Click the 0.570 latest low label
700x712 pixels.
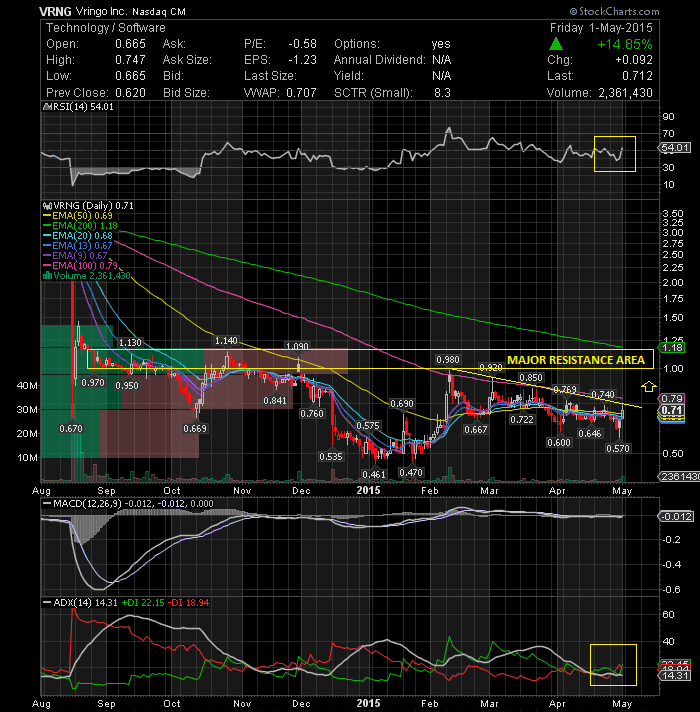(618, 449)
